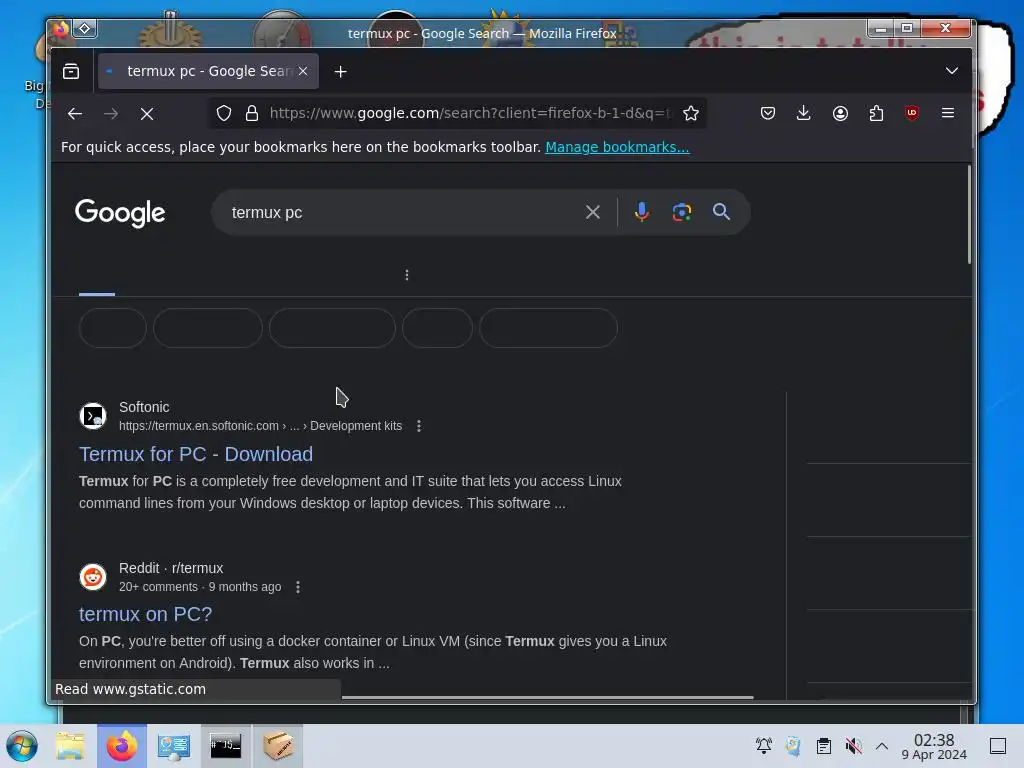Open clock showing 02:38
The height and width of the screenshot is (768, 1024).
[934, 746]
